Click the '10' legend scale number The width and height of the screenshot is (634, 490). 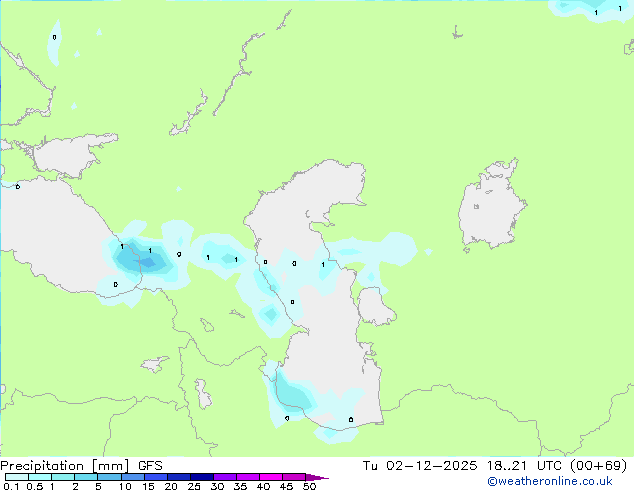125,486
